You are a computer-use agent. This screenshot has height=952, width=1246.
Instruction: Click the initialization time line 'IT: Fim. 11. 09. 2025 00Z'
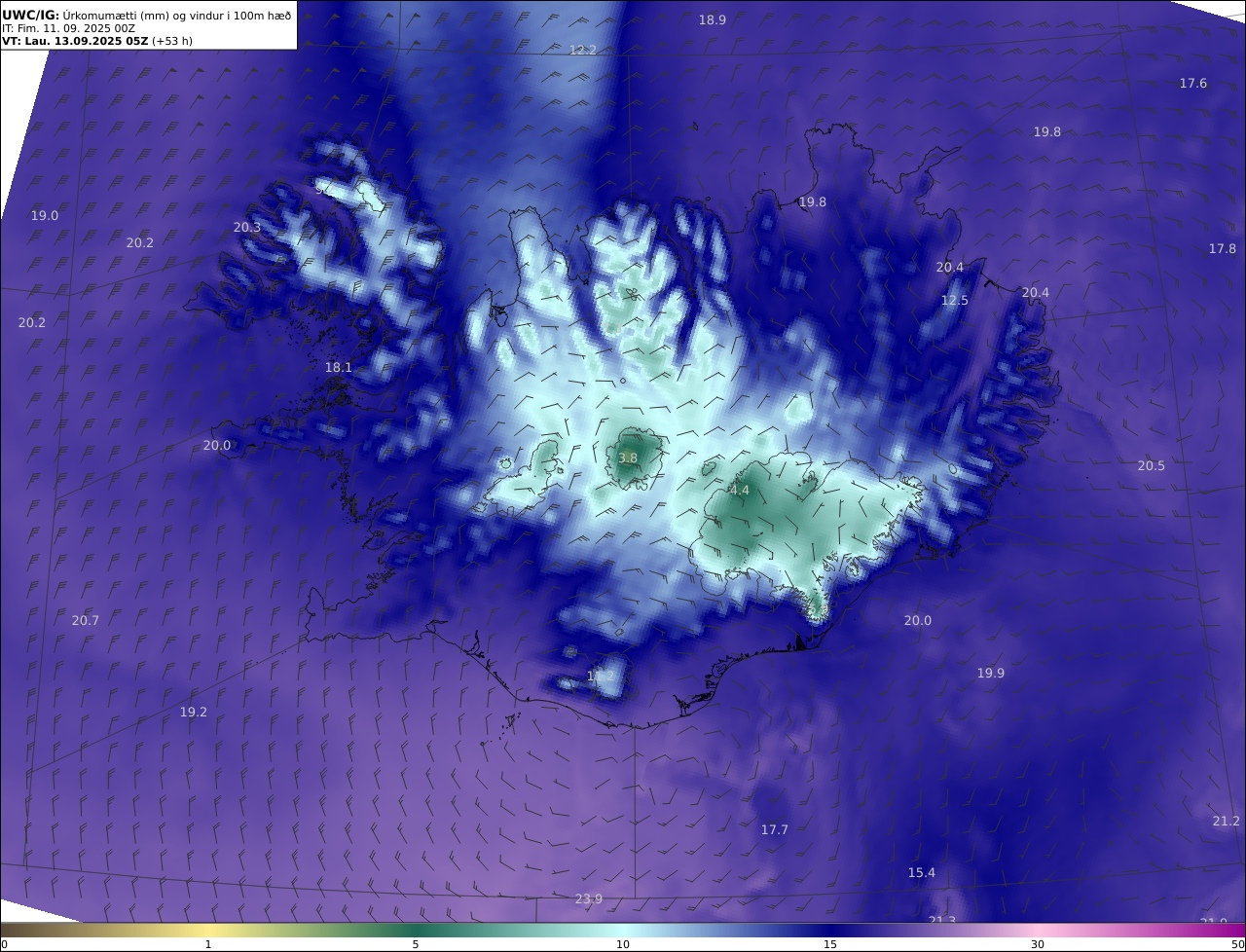pos(69,28)
